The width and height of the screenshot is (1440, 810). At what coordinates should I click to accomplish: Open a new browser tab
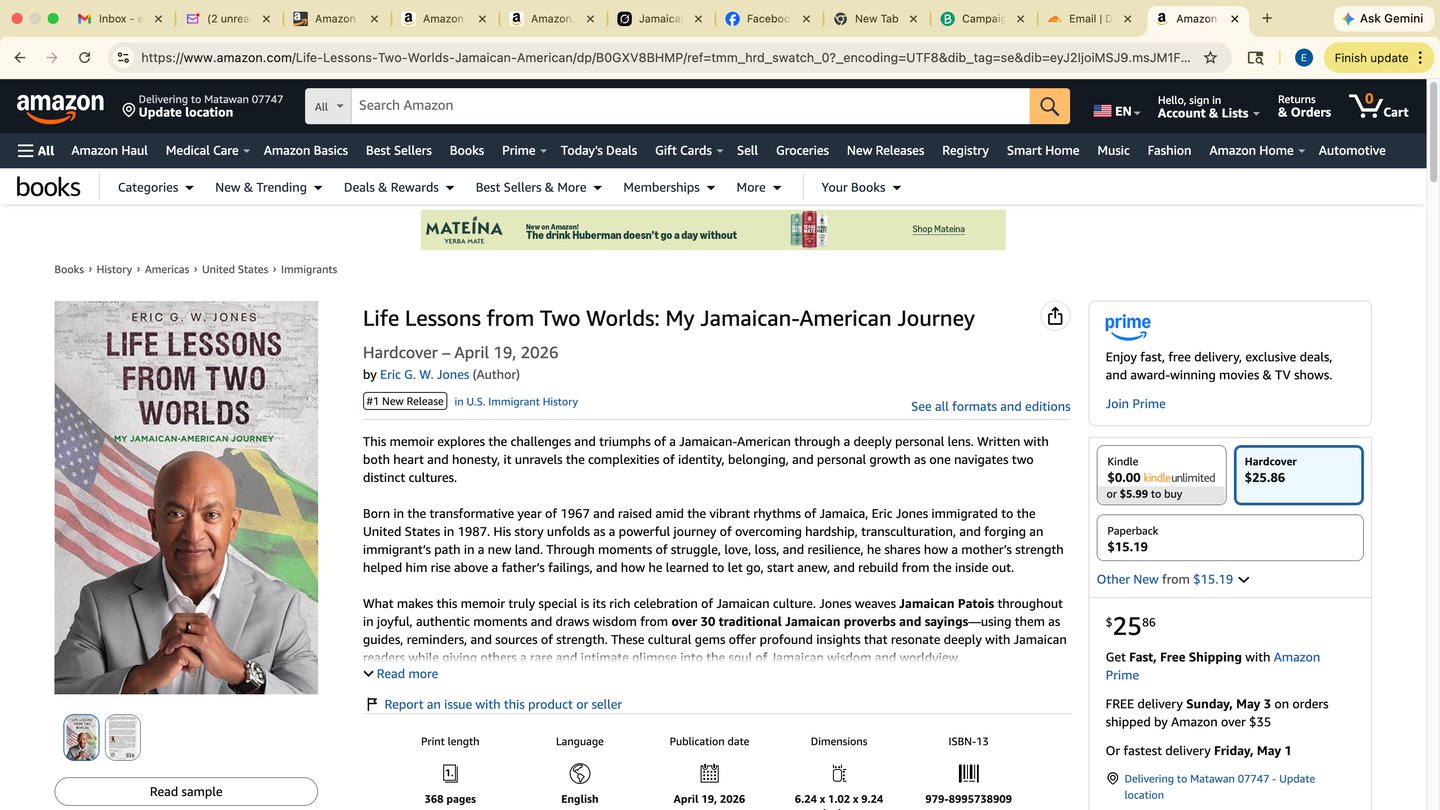tap(1267, 18)
